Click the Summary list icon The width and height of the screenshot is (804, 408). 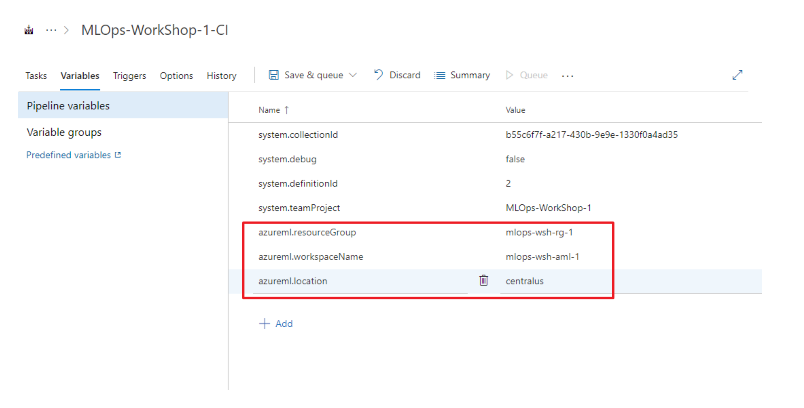pos(439,75)
